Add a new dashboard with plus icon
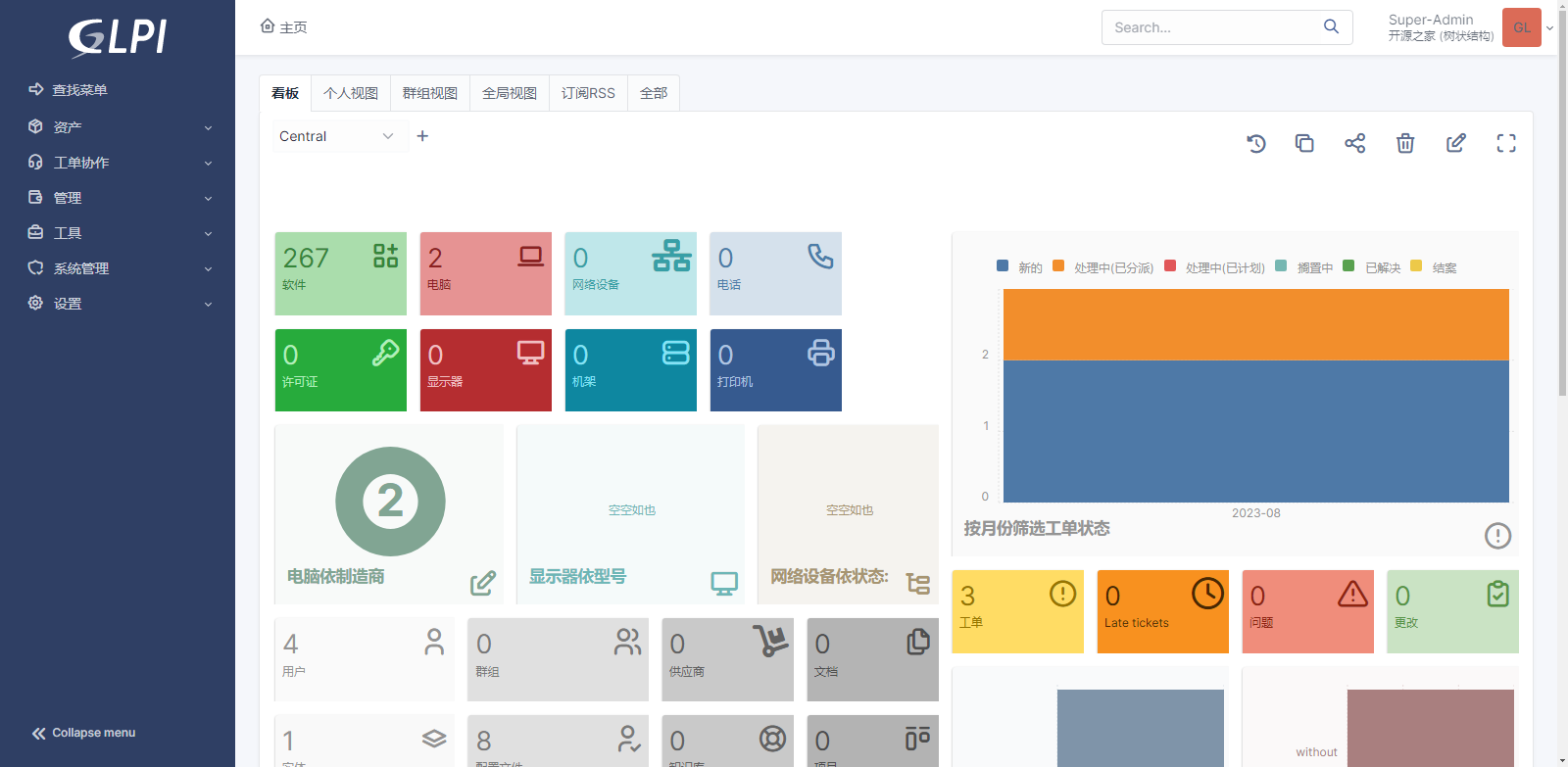The width and height of the screenshot is (1568, 767). (422, 136)
